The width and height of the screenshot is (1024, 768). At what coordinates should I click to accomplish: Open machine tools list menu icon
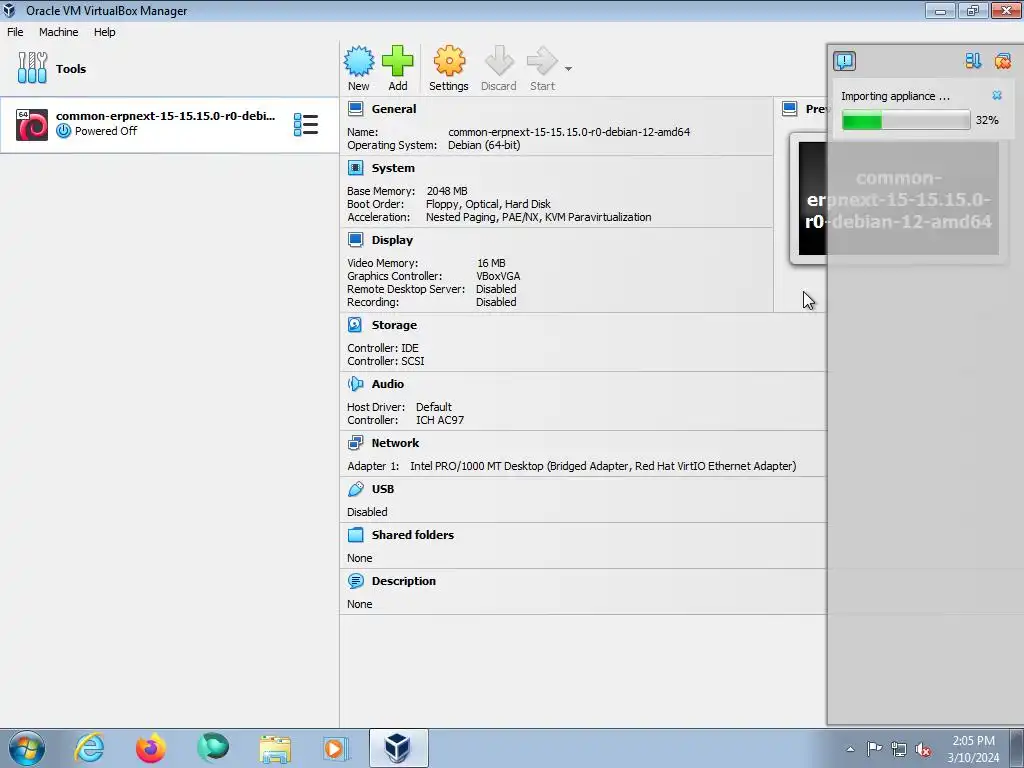pyautogui.click(x=306, y=124)
